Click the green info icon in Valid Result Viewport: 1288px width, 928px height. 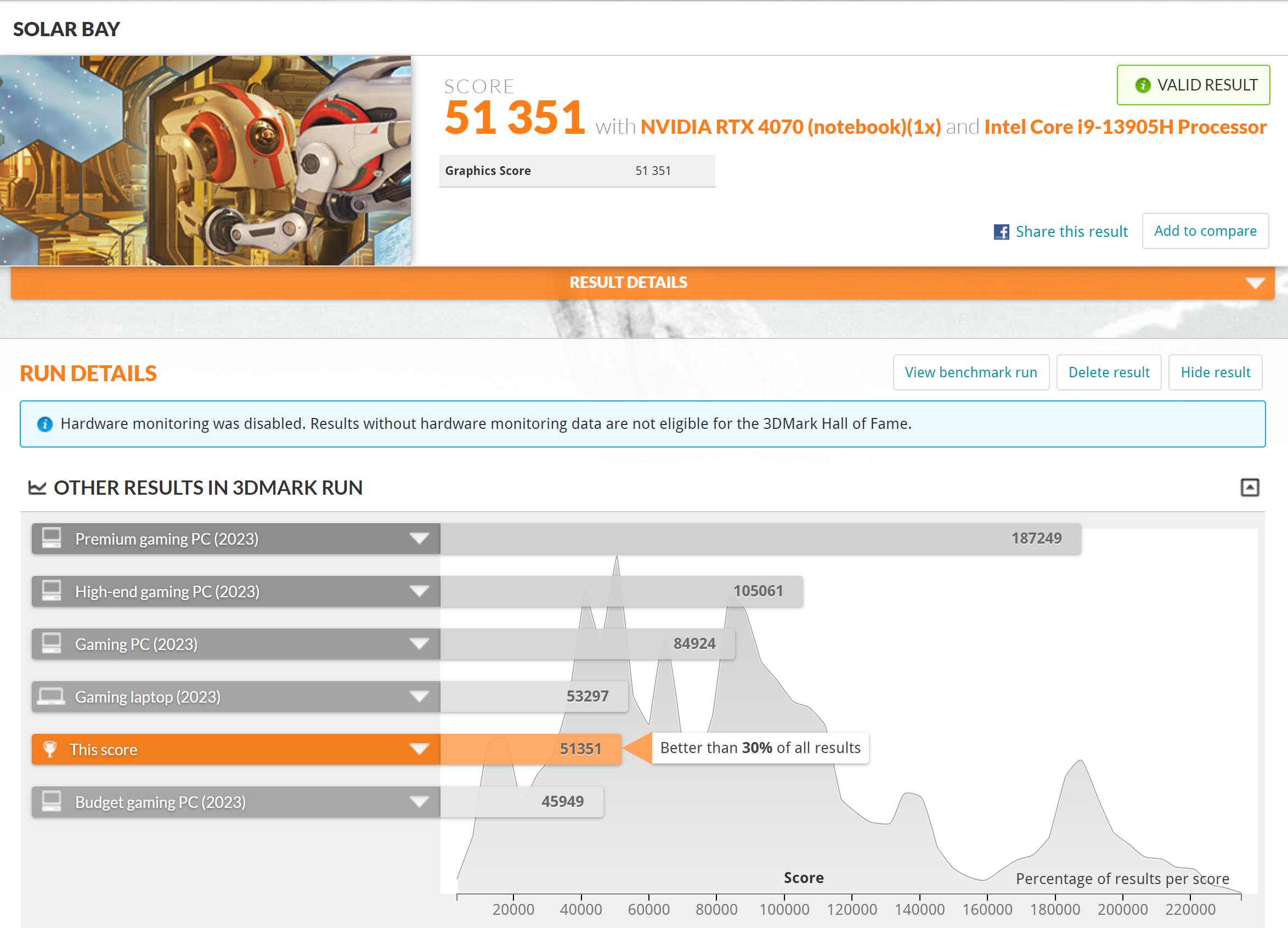click(x=1142, y=85)
